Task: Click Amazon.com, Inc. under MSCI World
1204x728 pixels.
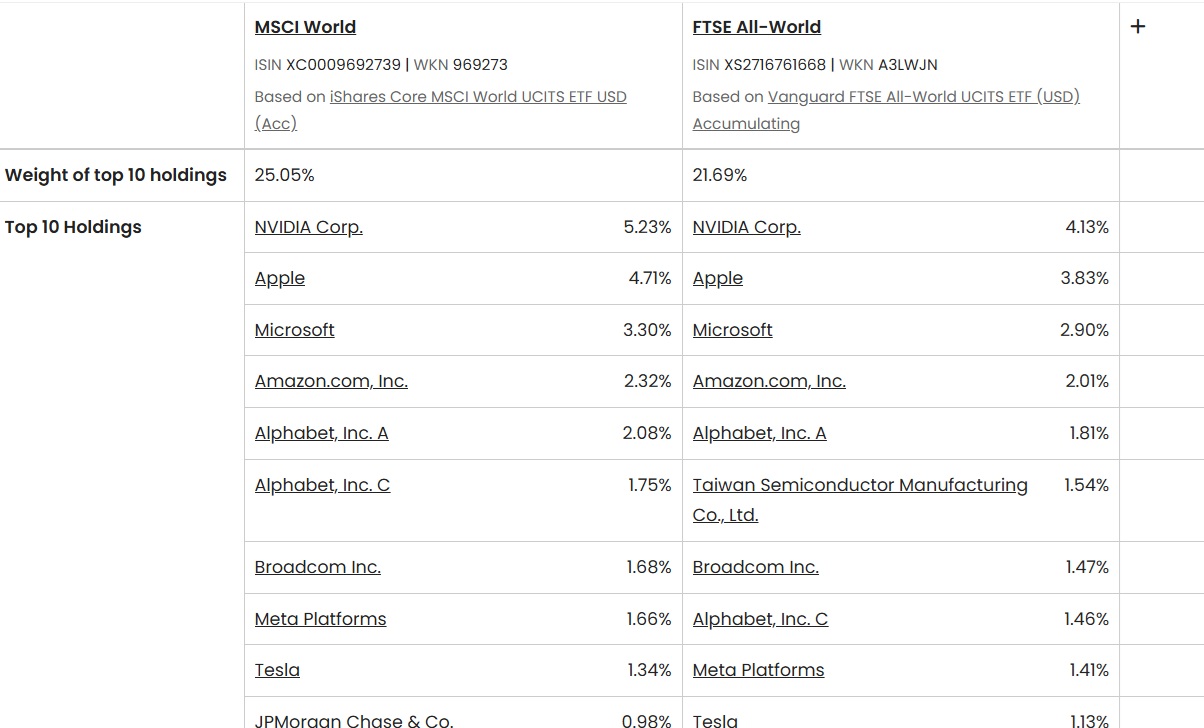Action: coord(331,381)
